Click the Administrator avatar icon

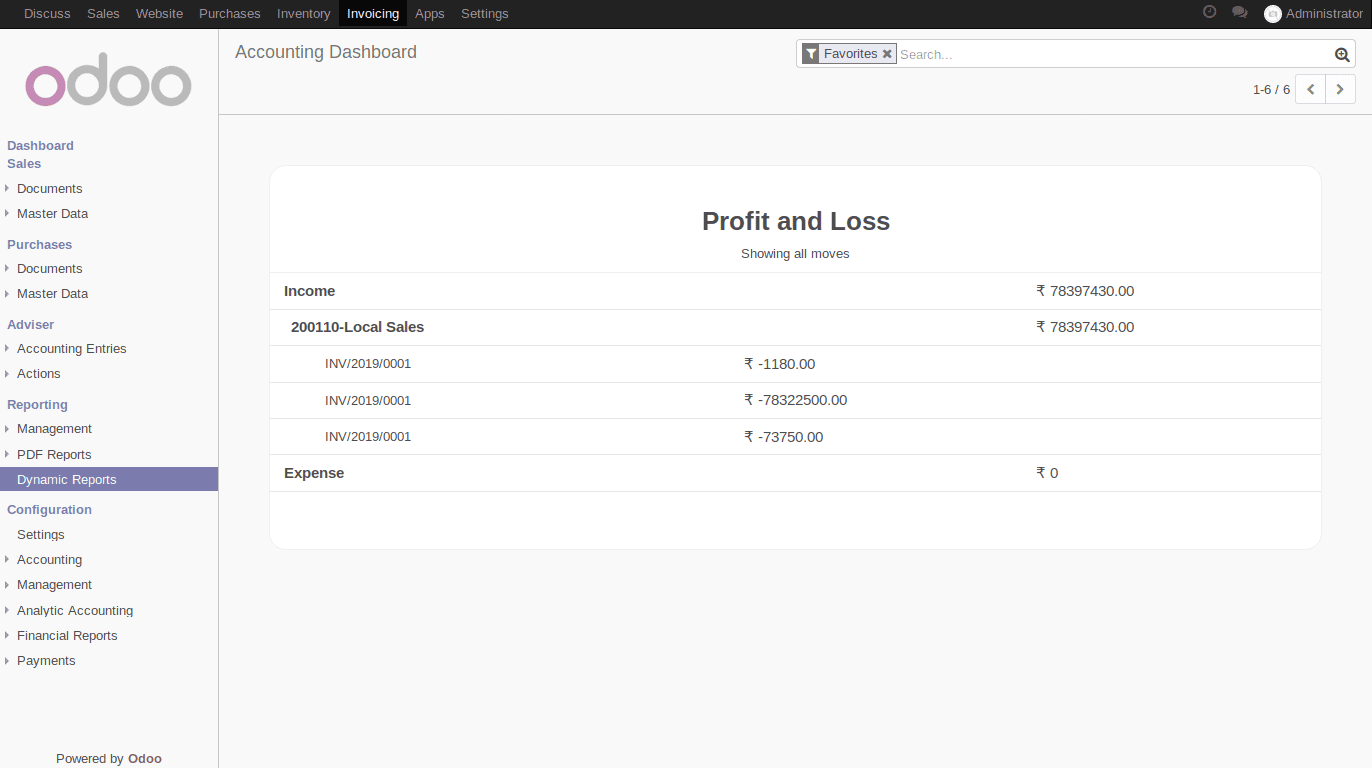[1273, 14]
